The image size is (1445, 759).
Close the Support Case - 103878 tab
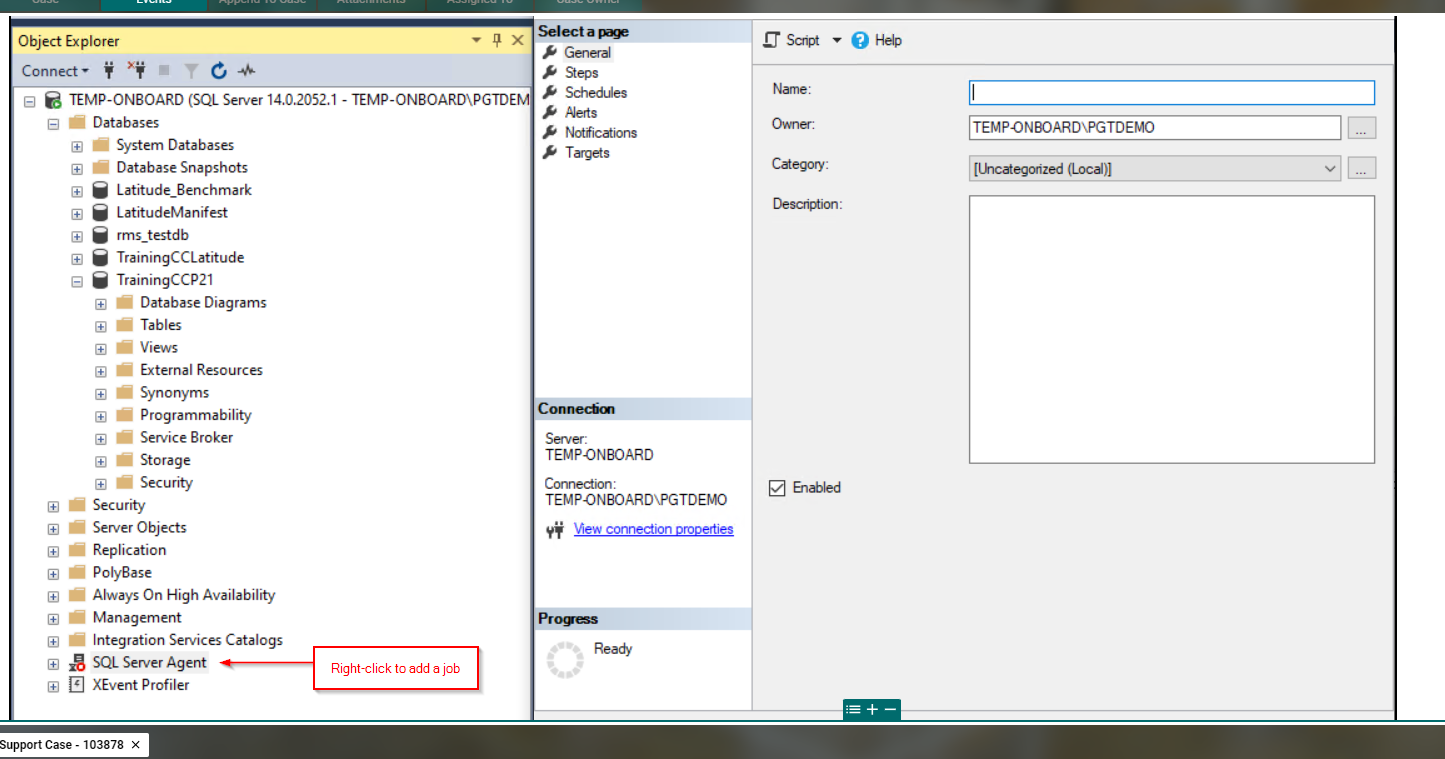coord(136,745)
